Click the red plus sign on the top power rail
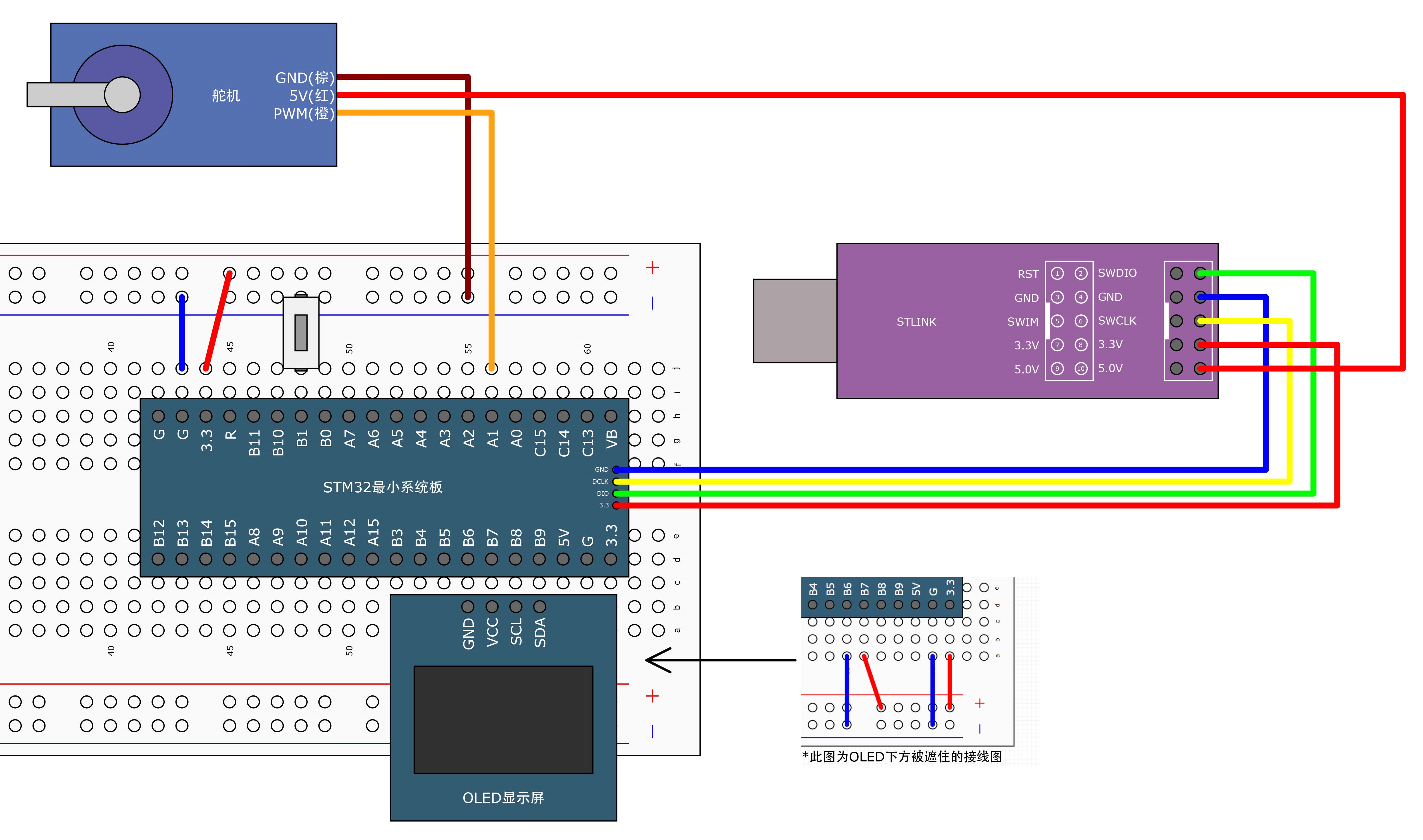This screenshot has height=840, width=1423. 652,267
